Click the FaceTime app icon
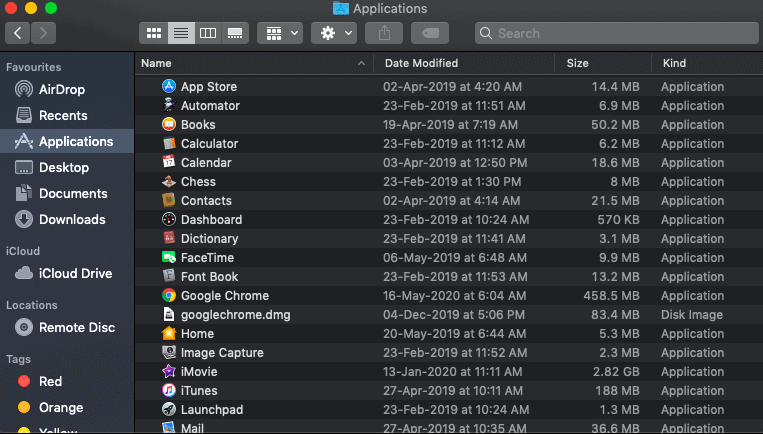Viewport: 763px width, 434px height. [x=168, y=257]
